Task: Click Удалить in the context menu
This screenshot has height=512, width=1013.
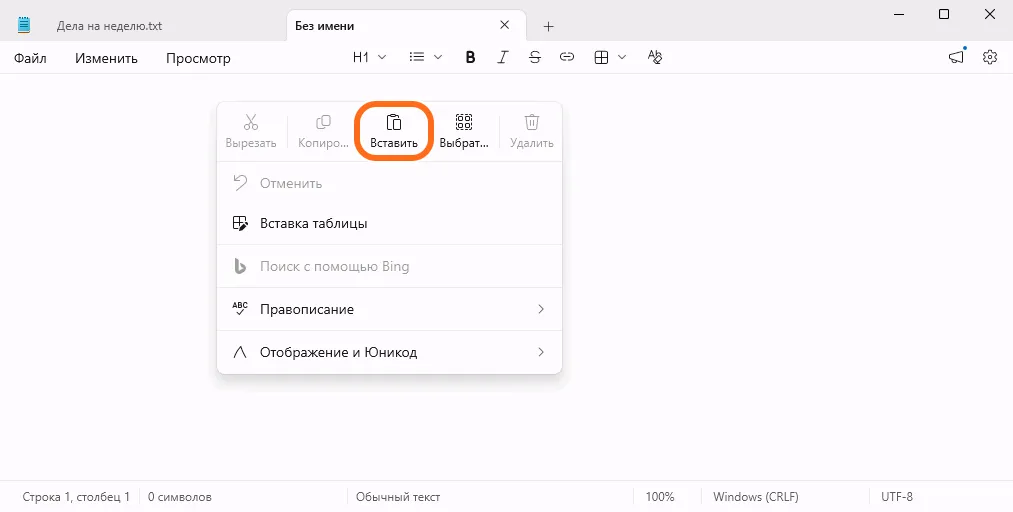Action: tap(532, 131)
